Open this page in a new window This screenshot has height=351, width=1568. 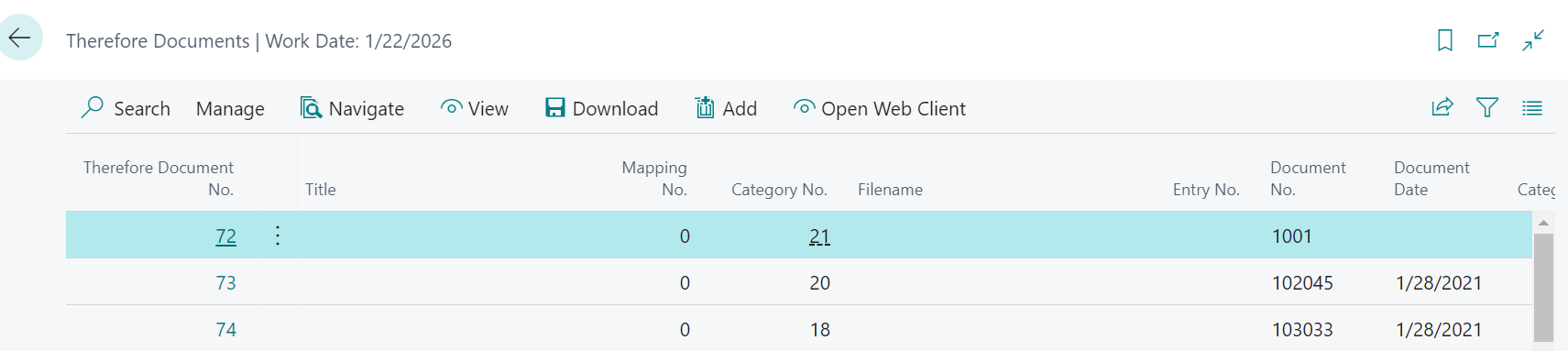tap(1488, 40)
